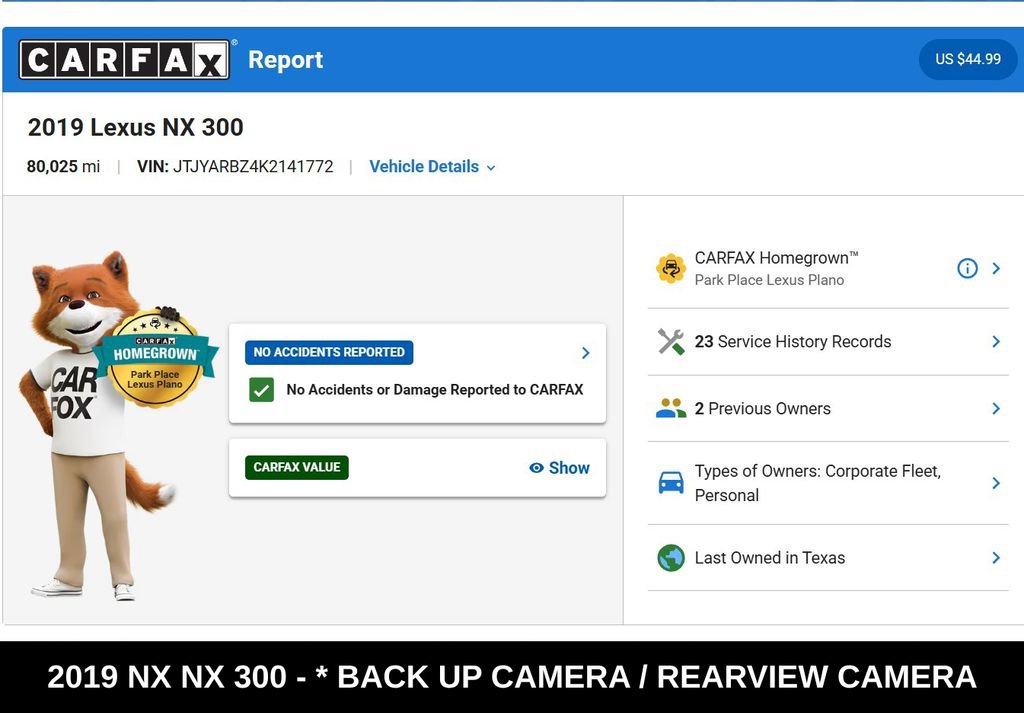
Task: Click the CARFAX Homegrown heading text
Action: pyautogui.click(x=776, y=258)
